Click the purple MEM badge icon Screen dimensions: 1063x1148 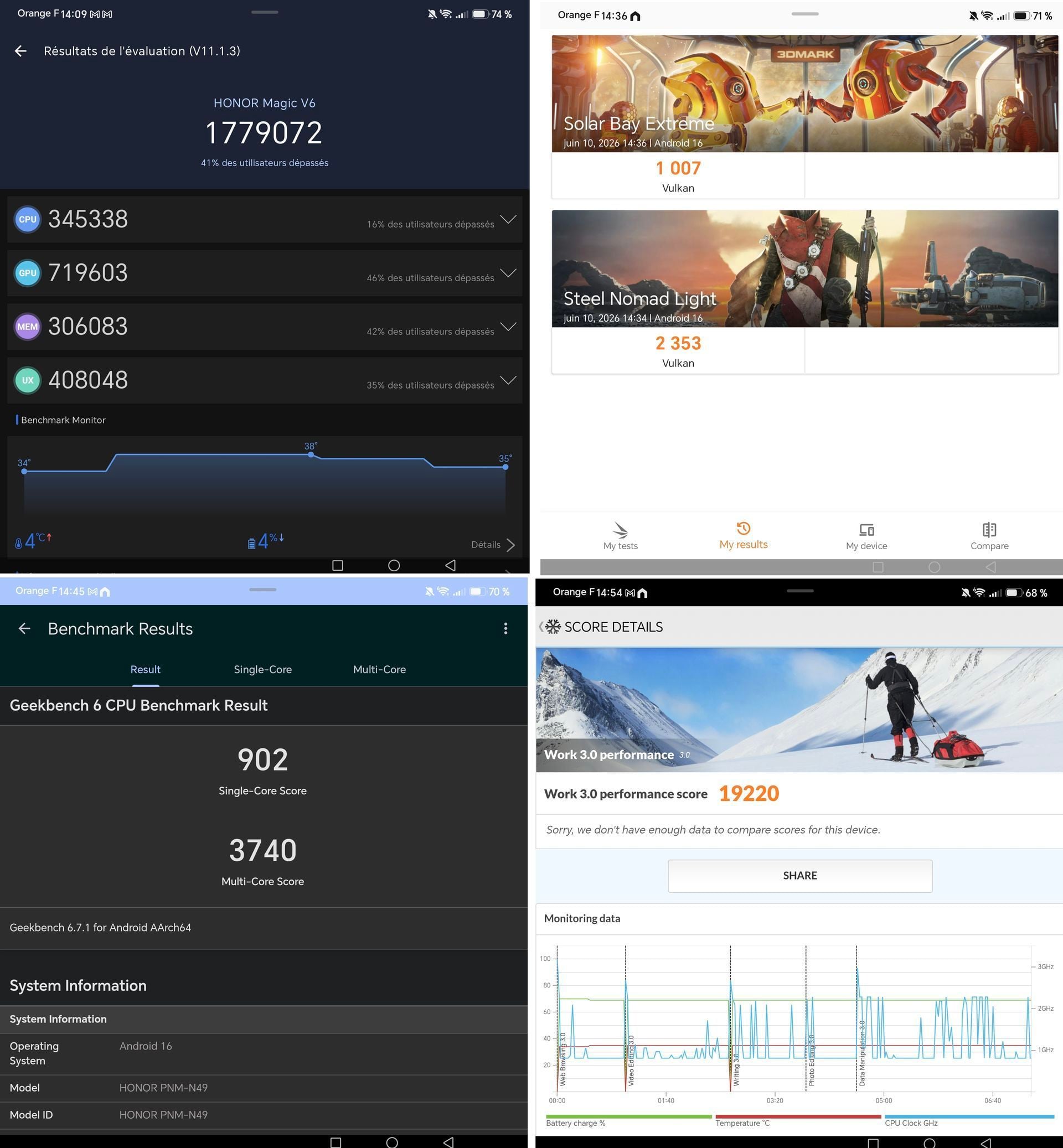click(28, 326)
